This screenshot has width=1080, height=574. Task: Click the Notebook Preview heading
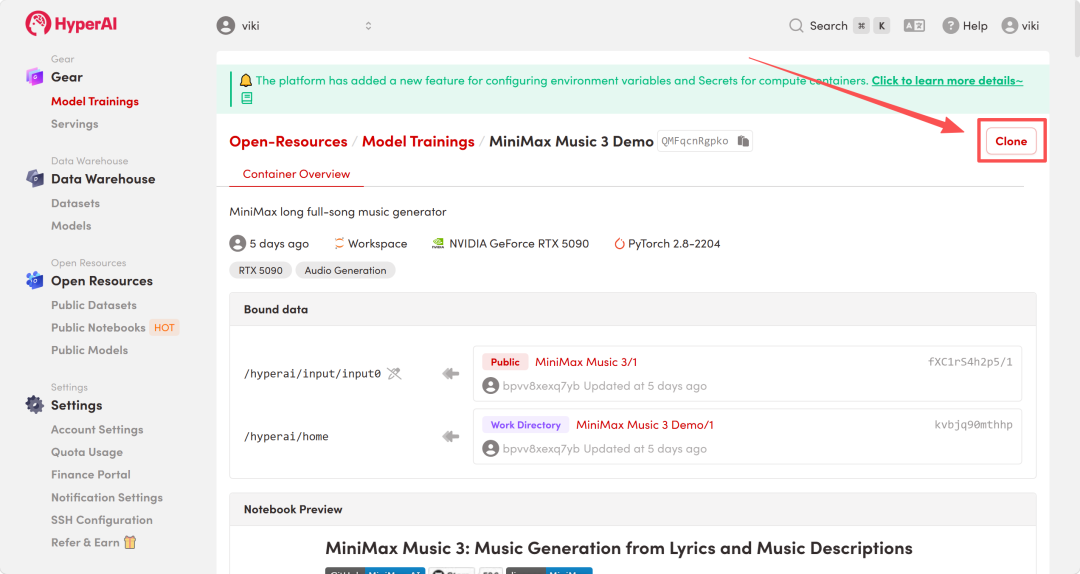[x=293, y=509]
